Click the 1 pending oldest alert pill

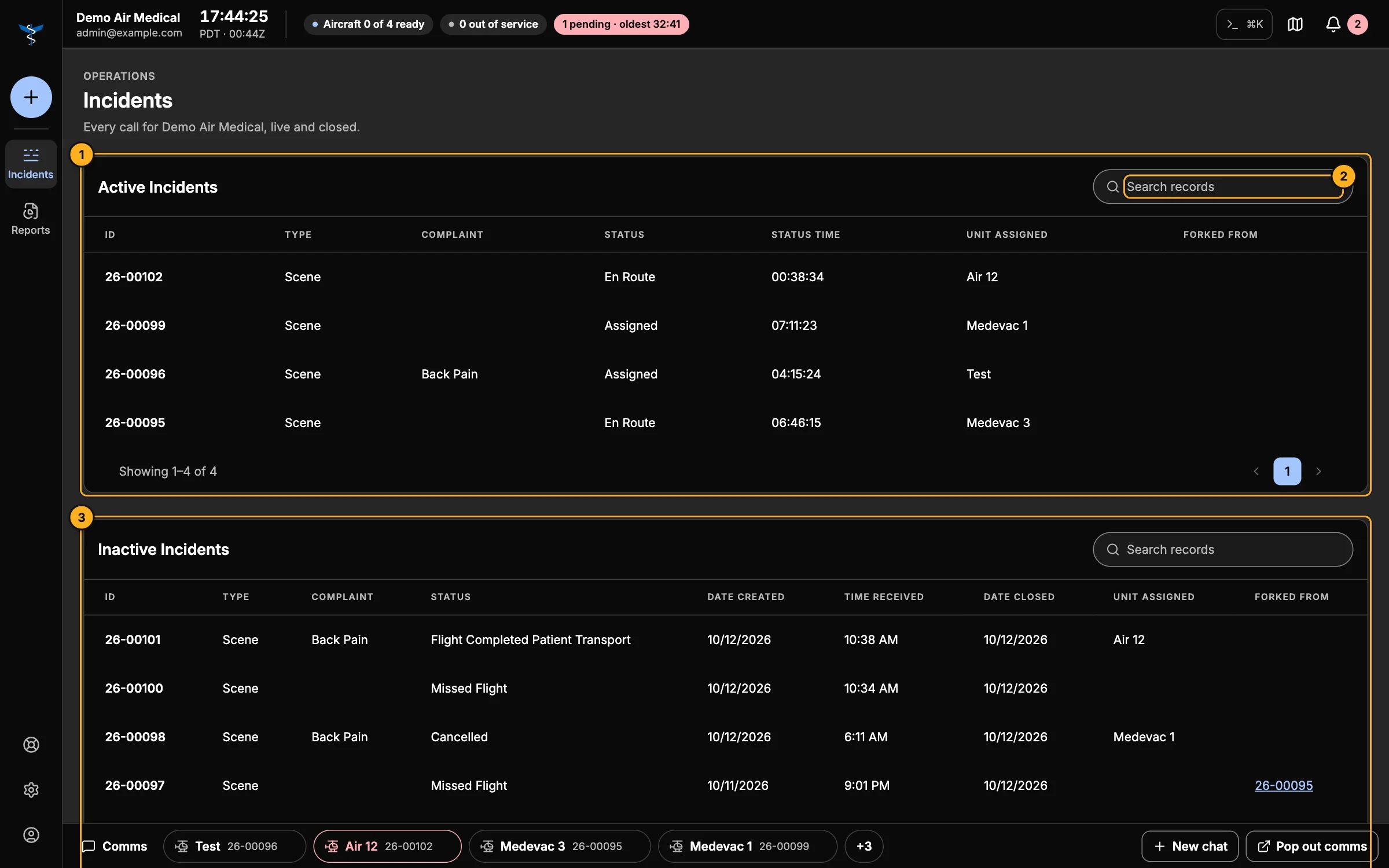[621, 24]
